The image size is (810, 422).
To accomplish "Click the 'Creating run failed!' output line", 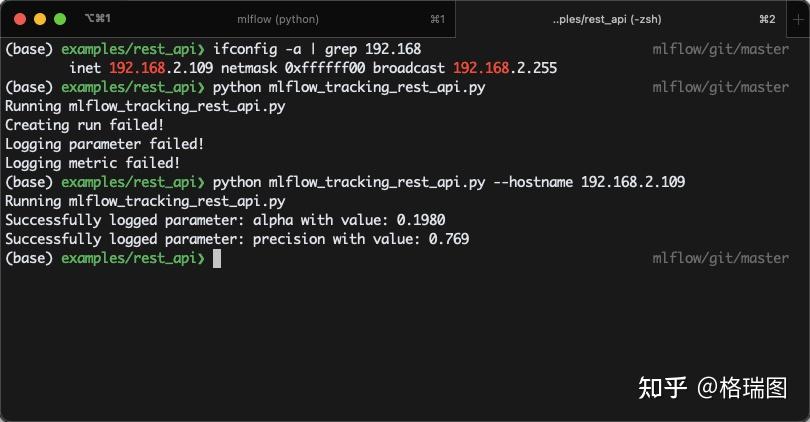I will point(84,125).
